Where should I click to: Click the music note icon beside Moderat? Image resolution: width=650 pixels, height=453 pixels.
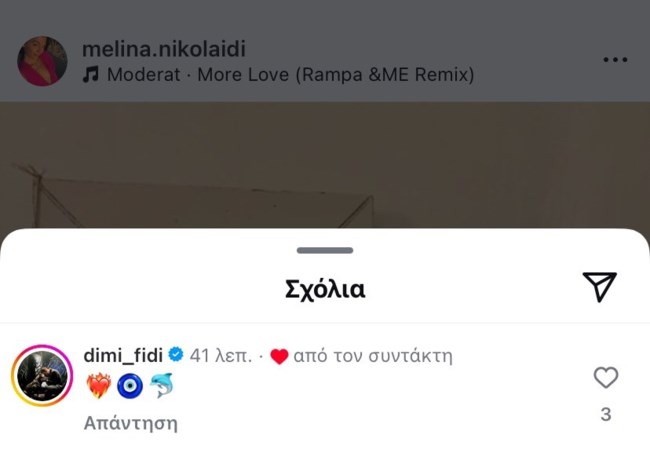[x=91, y=75]
